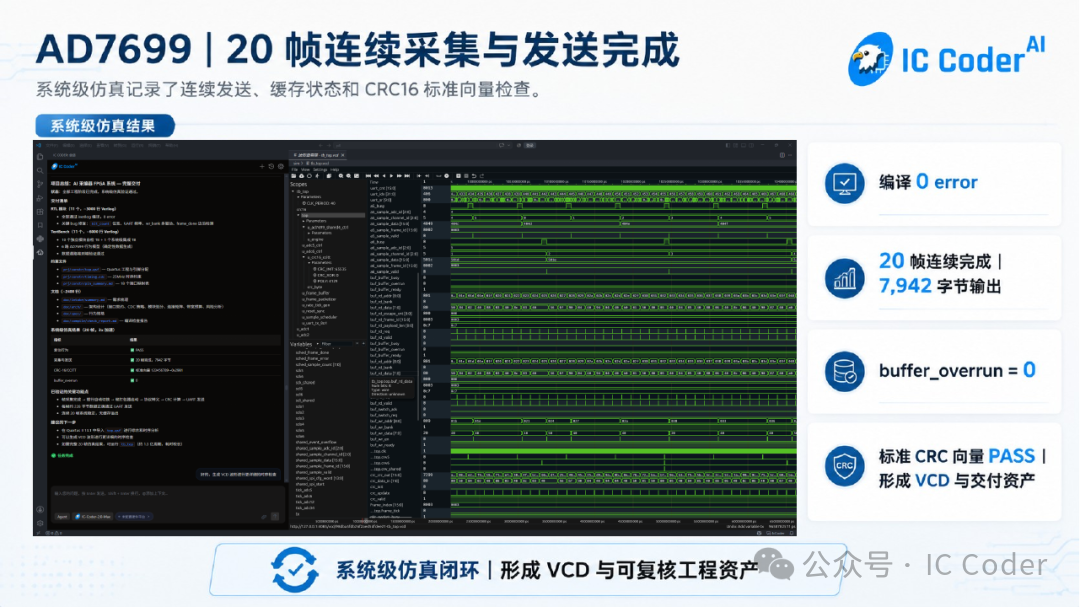Collapse the u_crc16_ccitt scope

[x=304, y=257]
